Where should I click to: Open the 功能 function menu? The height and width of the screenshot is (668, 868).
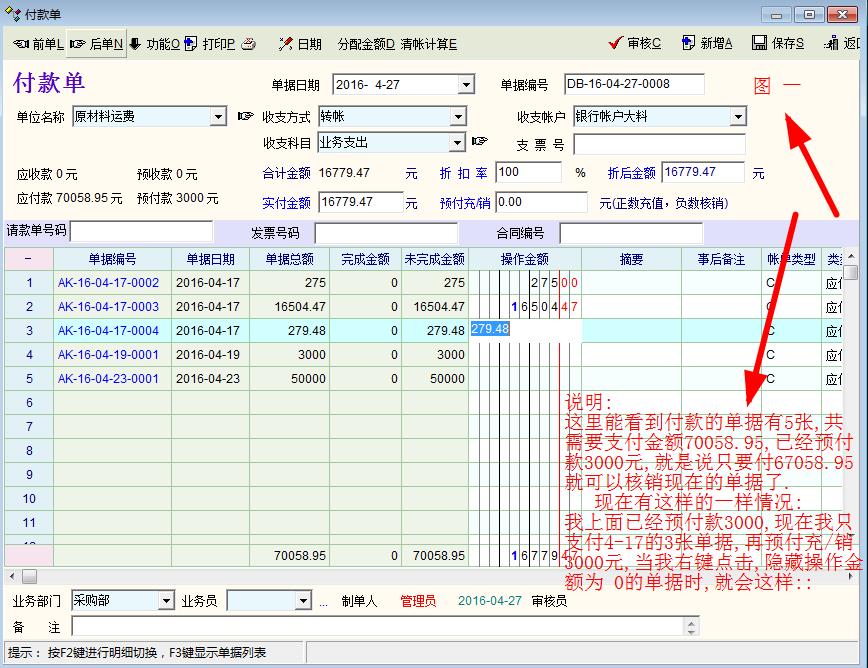155,44
